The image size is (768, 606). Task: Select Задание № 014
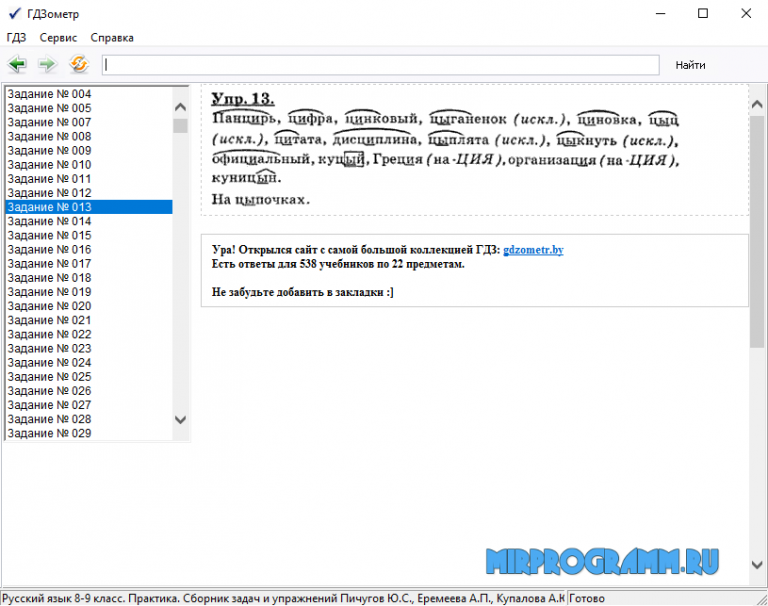(x=89, y=221)
